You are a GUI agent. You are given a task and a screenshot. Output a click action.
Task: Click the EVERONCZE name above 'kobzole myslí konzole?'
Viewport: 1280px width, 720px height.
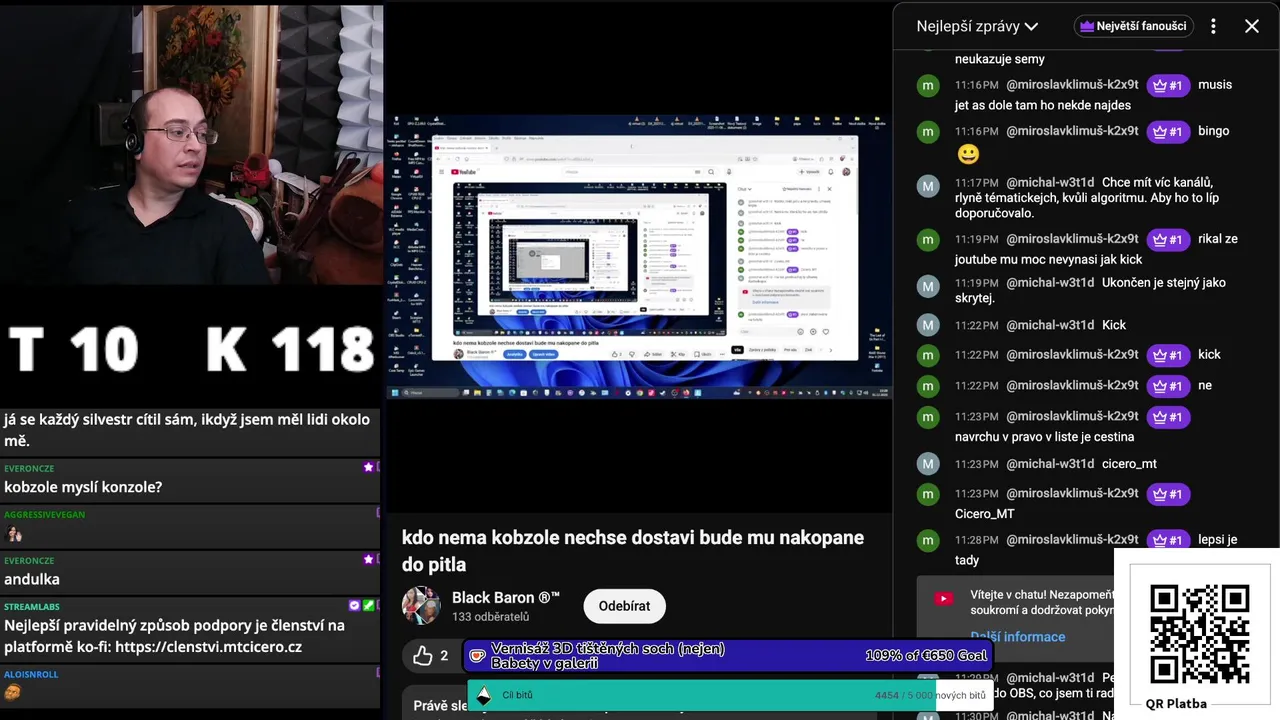coord(29,468)
